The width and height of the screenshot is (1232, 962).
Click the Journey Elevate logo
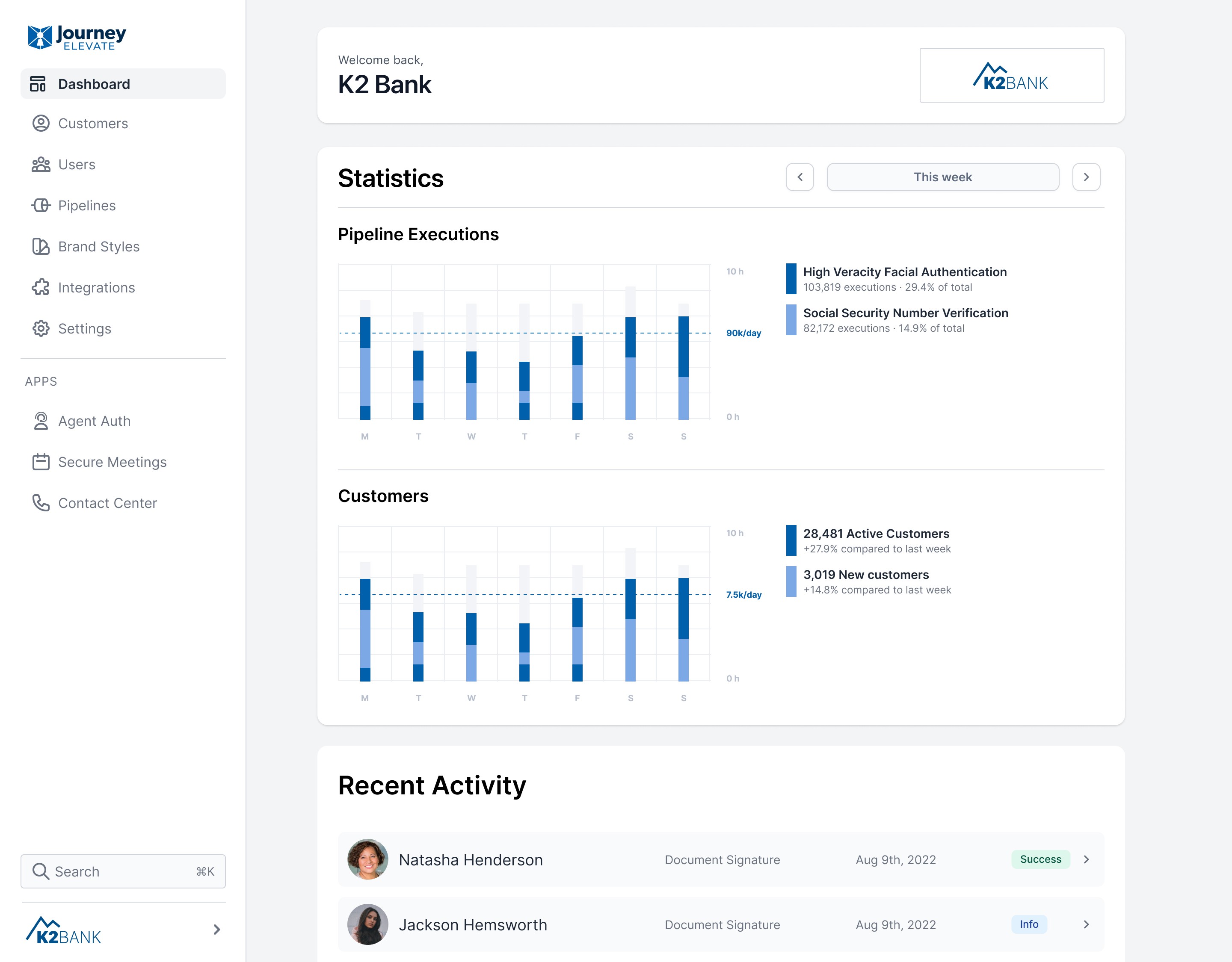pyautogui.click(x=77, y=37)
